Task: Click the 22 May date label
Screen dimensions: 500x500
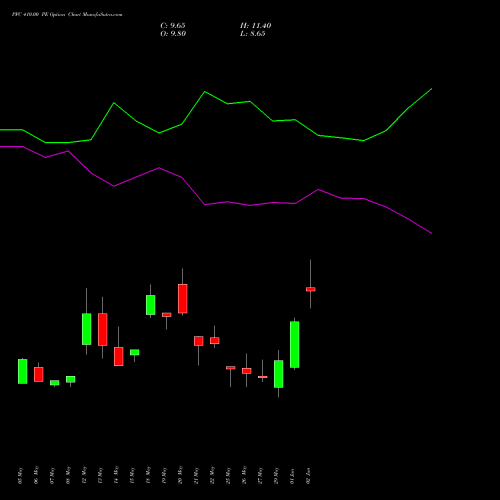Action: tap(213, 475)
